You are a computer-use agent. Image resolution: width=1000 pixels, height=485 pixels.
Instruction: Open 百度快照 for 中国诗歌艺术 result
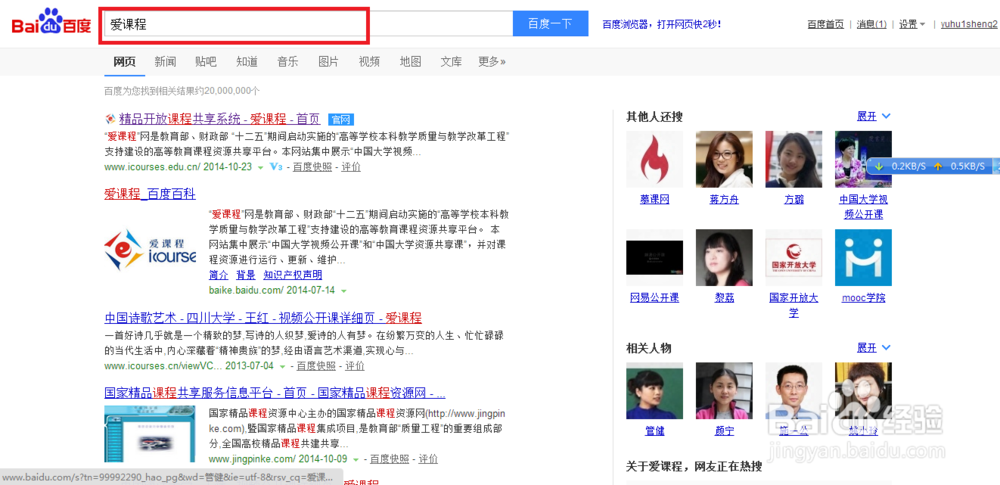[316, 366]
